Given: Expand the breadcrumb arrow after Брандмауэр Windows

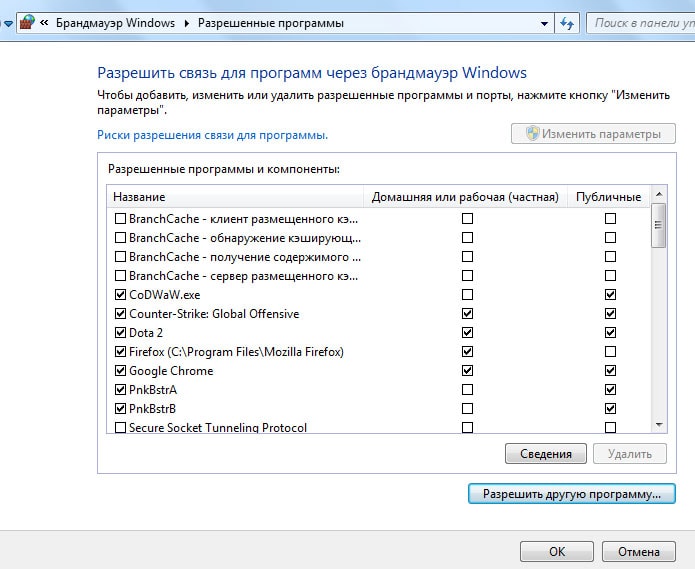Looking at the screenshot, I should tap(187, 23).
